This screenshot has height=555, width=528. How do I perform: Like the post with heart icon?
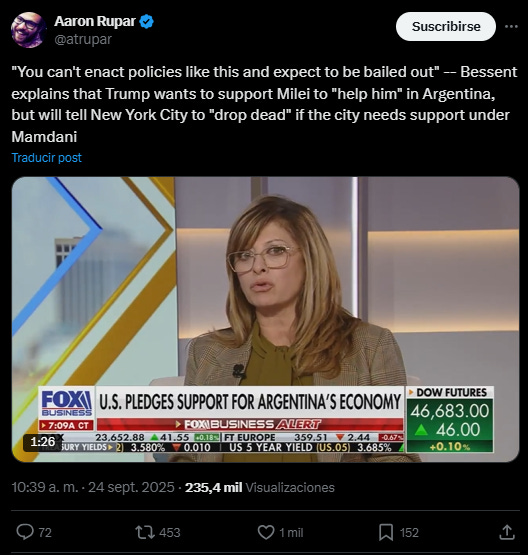[x=266, y=532]
